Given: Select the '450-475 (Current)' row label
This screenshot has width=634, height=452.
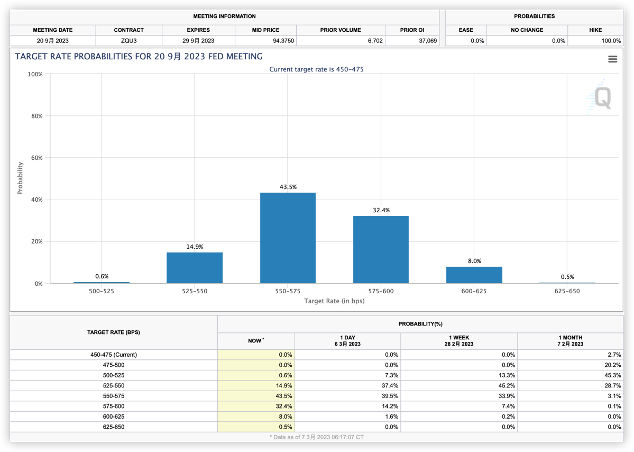Looking at the screenshot, I should click(x=114, y=355).
